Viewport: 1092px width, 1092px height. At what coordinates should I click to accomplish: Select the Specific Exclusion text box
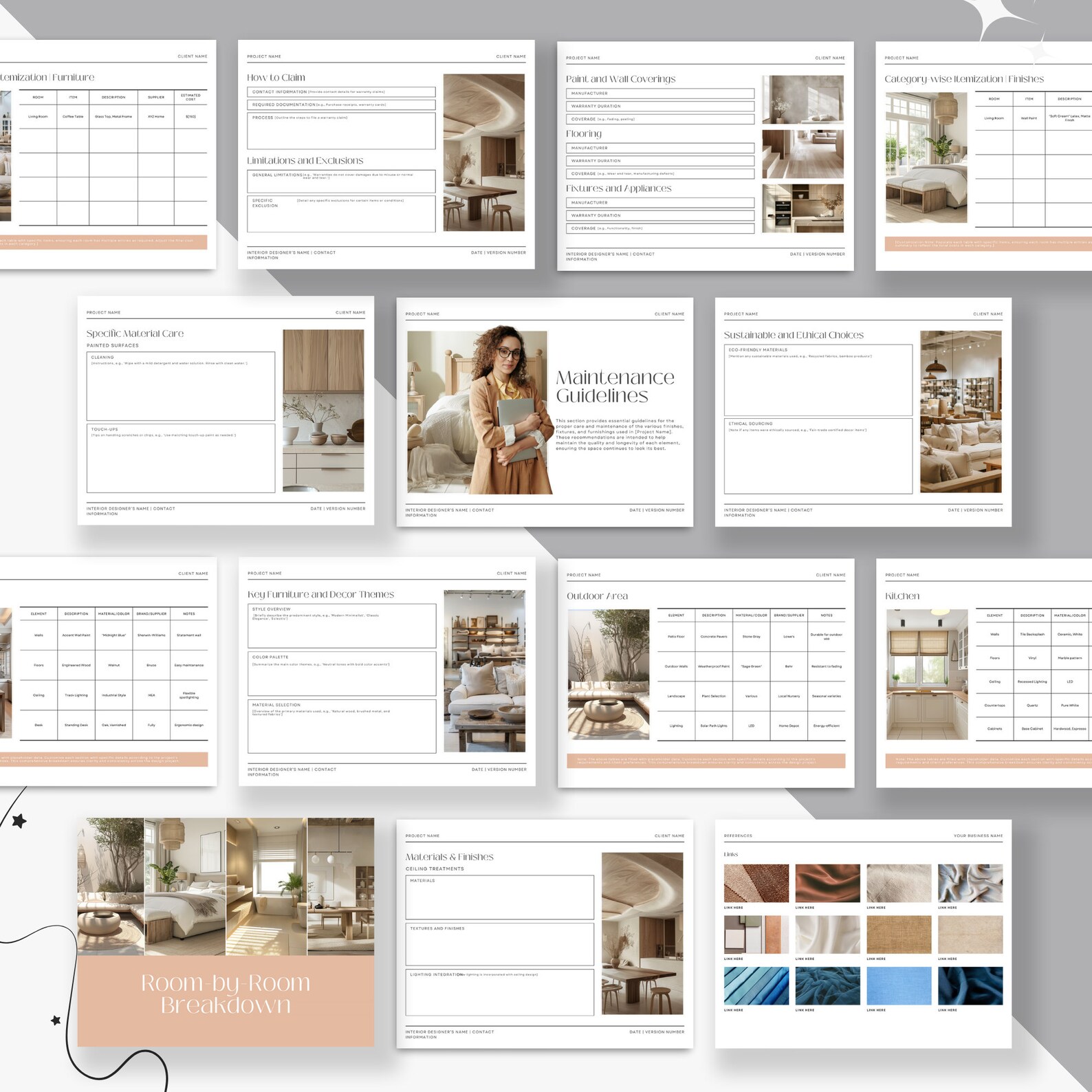341,214
